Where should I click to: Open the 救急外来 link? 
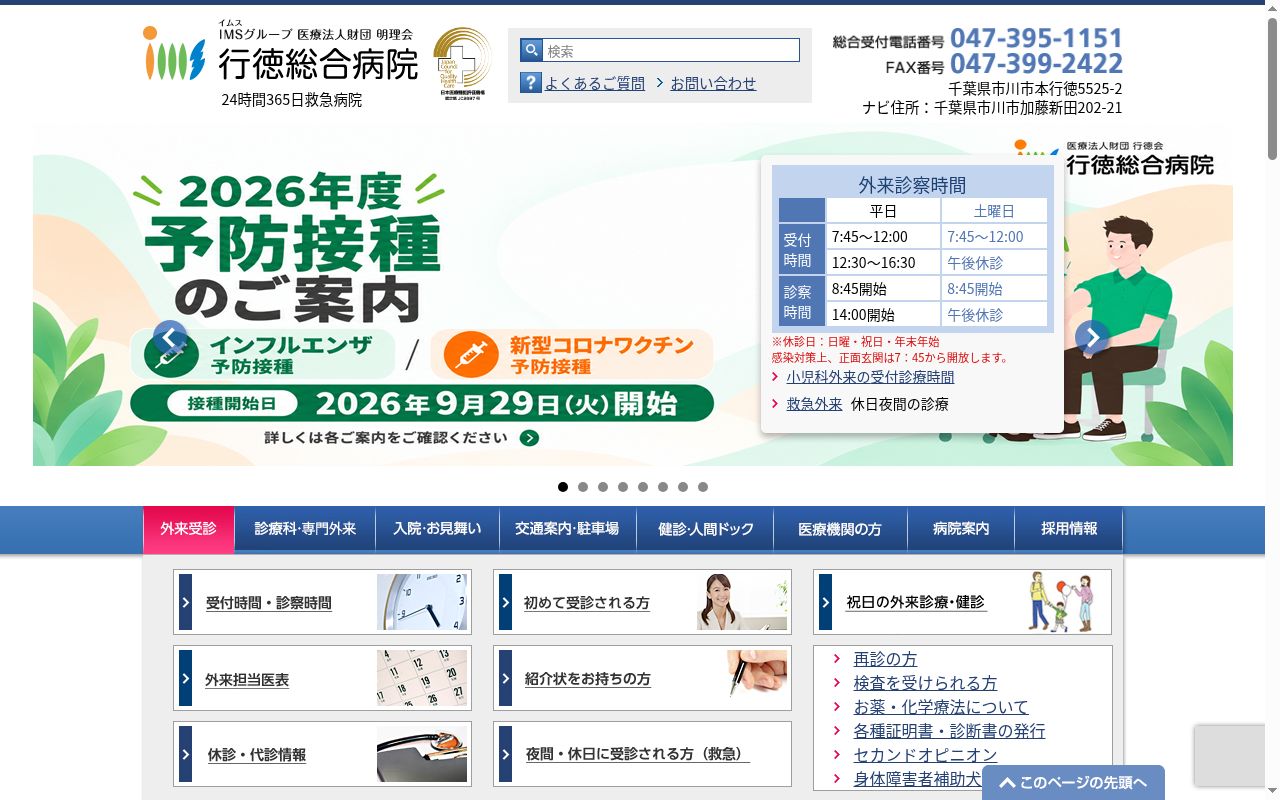[814, 405]
